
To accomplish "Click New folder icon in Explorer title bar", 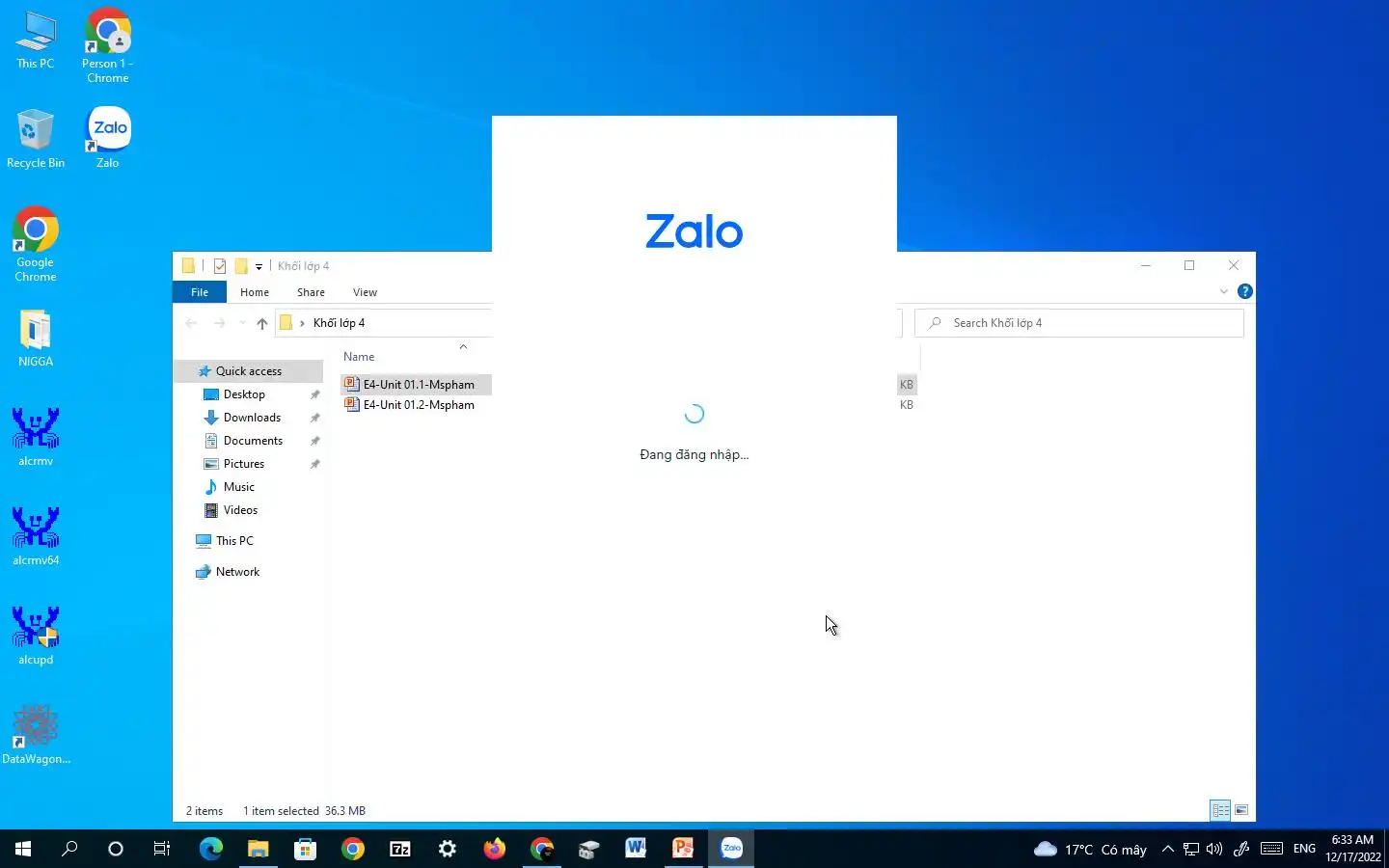I will pos(241,266).
